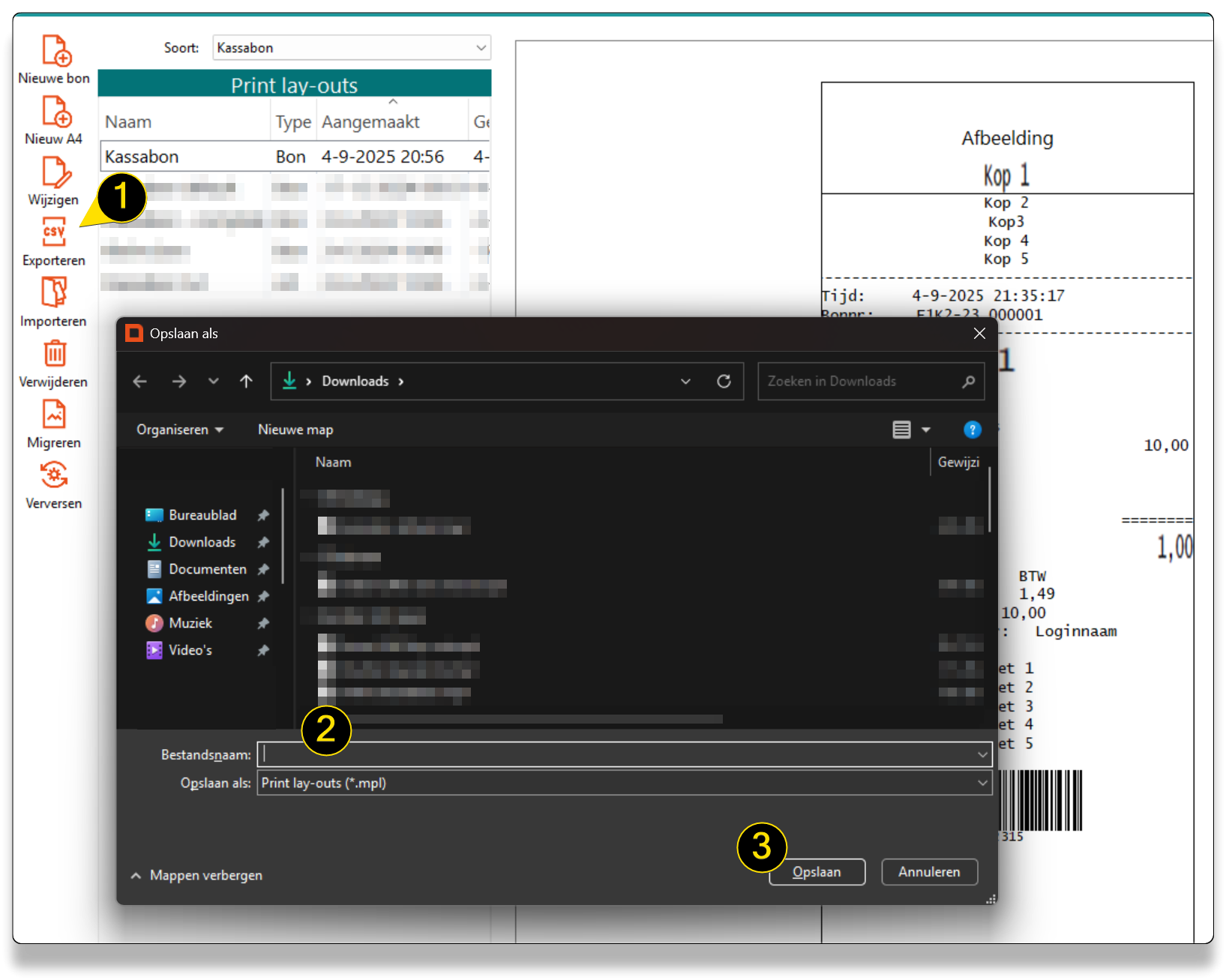1226x980 pixels.
Task: Click the Zoeken in Downloads search box
Action: pos(861,382)
